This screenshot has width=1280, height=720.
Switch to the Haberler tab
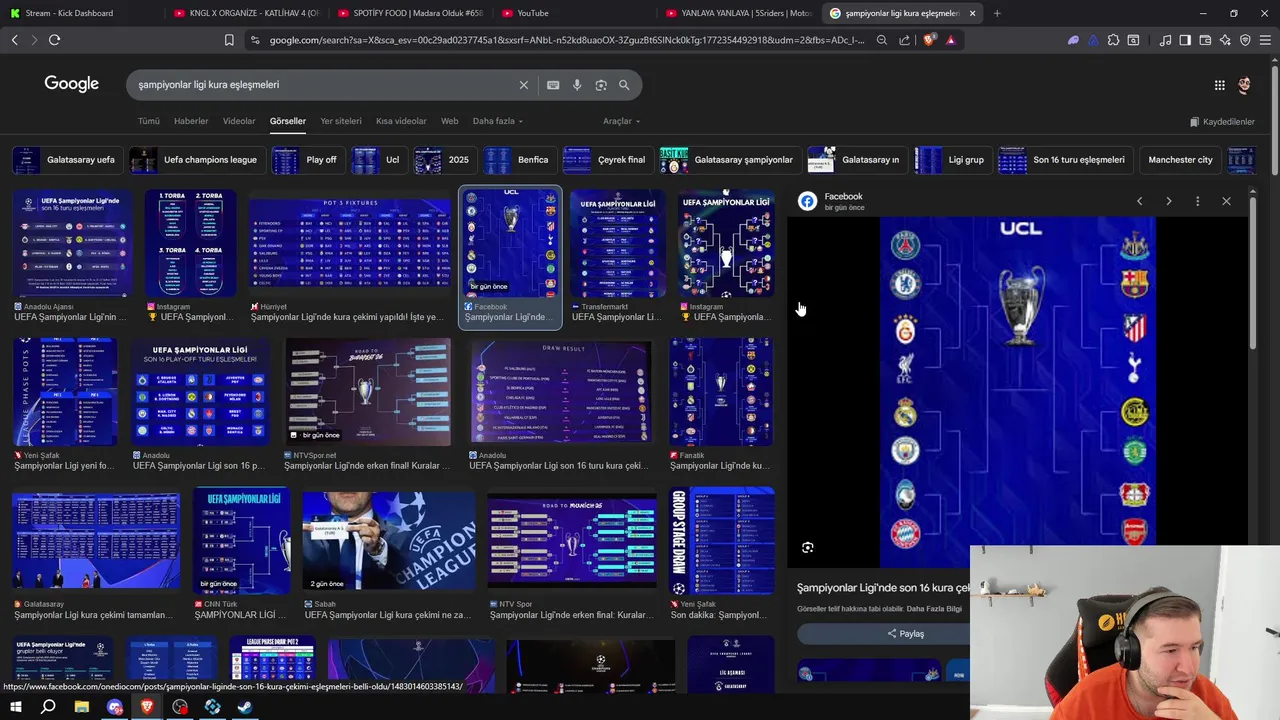[191, 121]
